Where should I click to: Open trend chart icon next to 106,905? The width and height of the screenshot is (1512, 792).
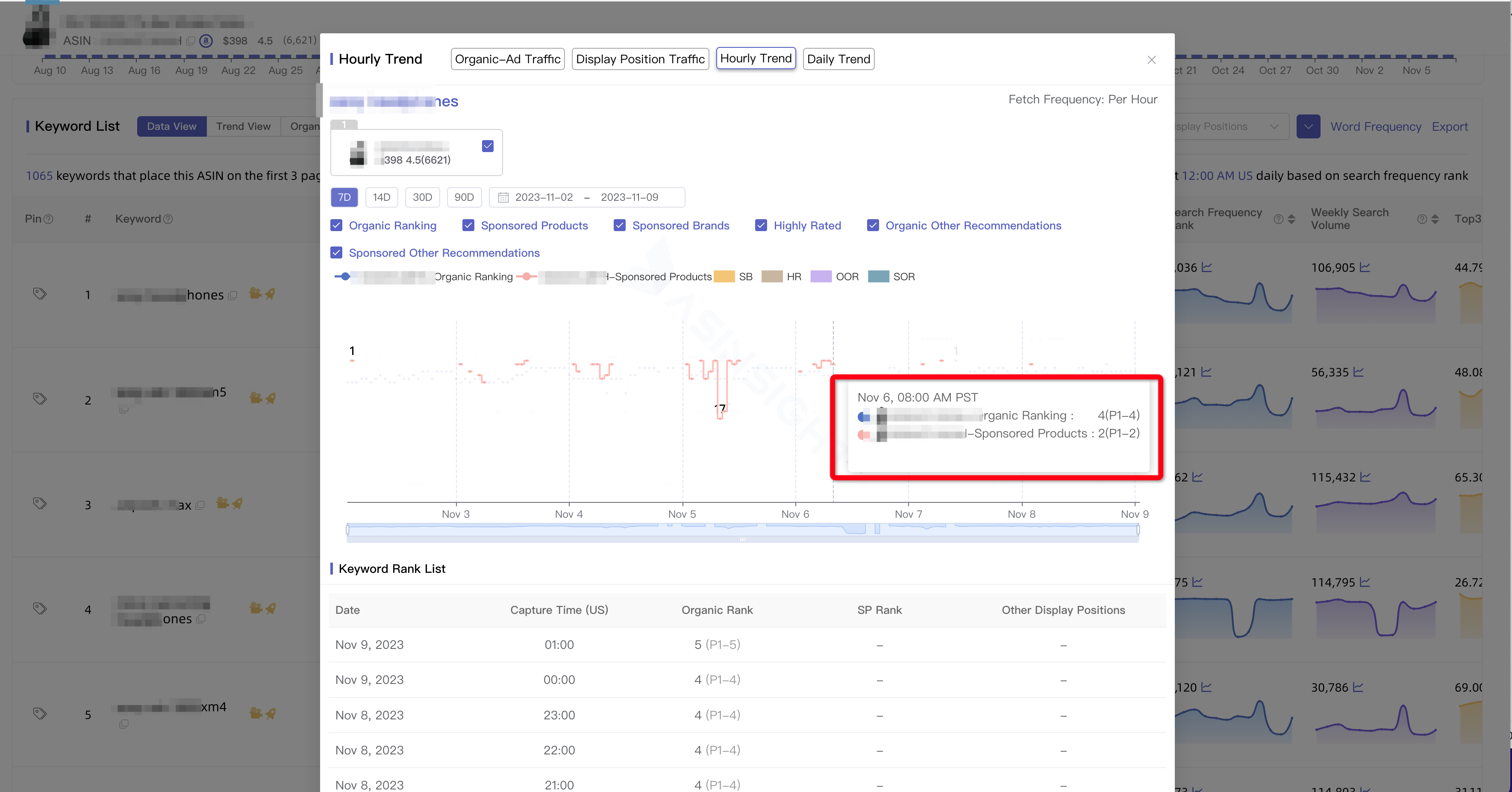(x=1365, y=267)
